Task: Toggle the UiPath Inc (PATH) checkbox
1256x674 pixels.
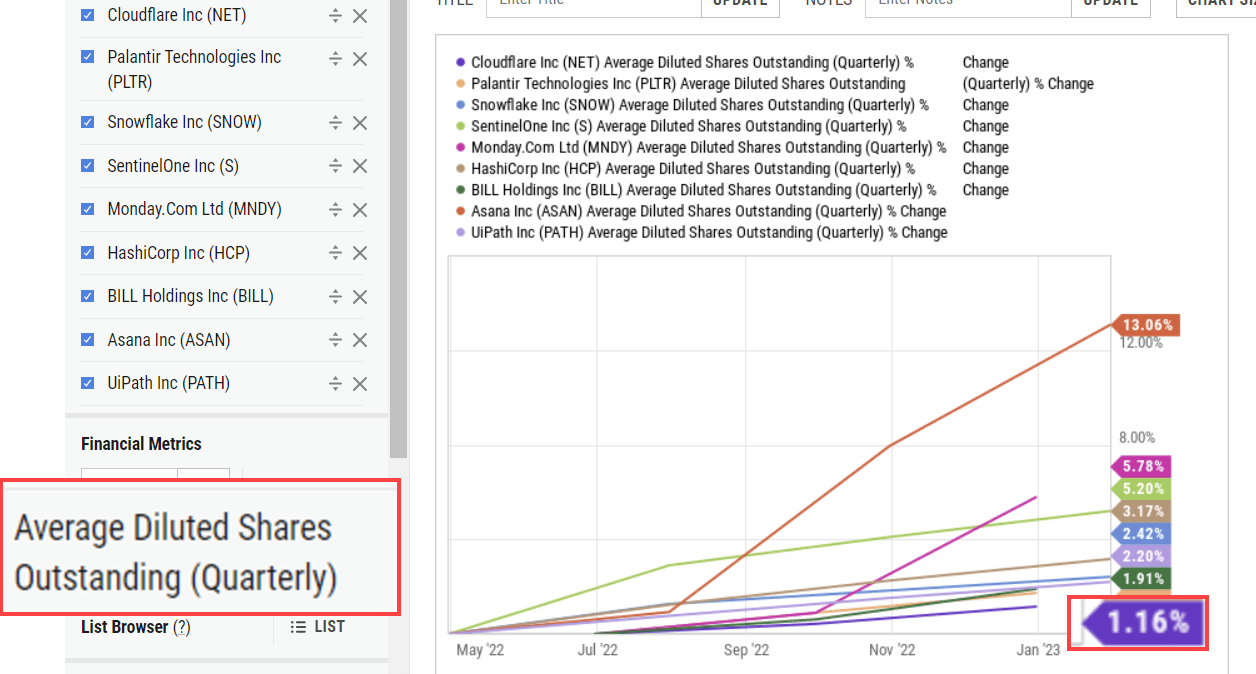Action: tap(88, 383)
